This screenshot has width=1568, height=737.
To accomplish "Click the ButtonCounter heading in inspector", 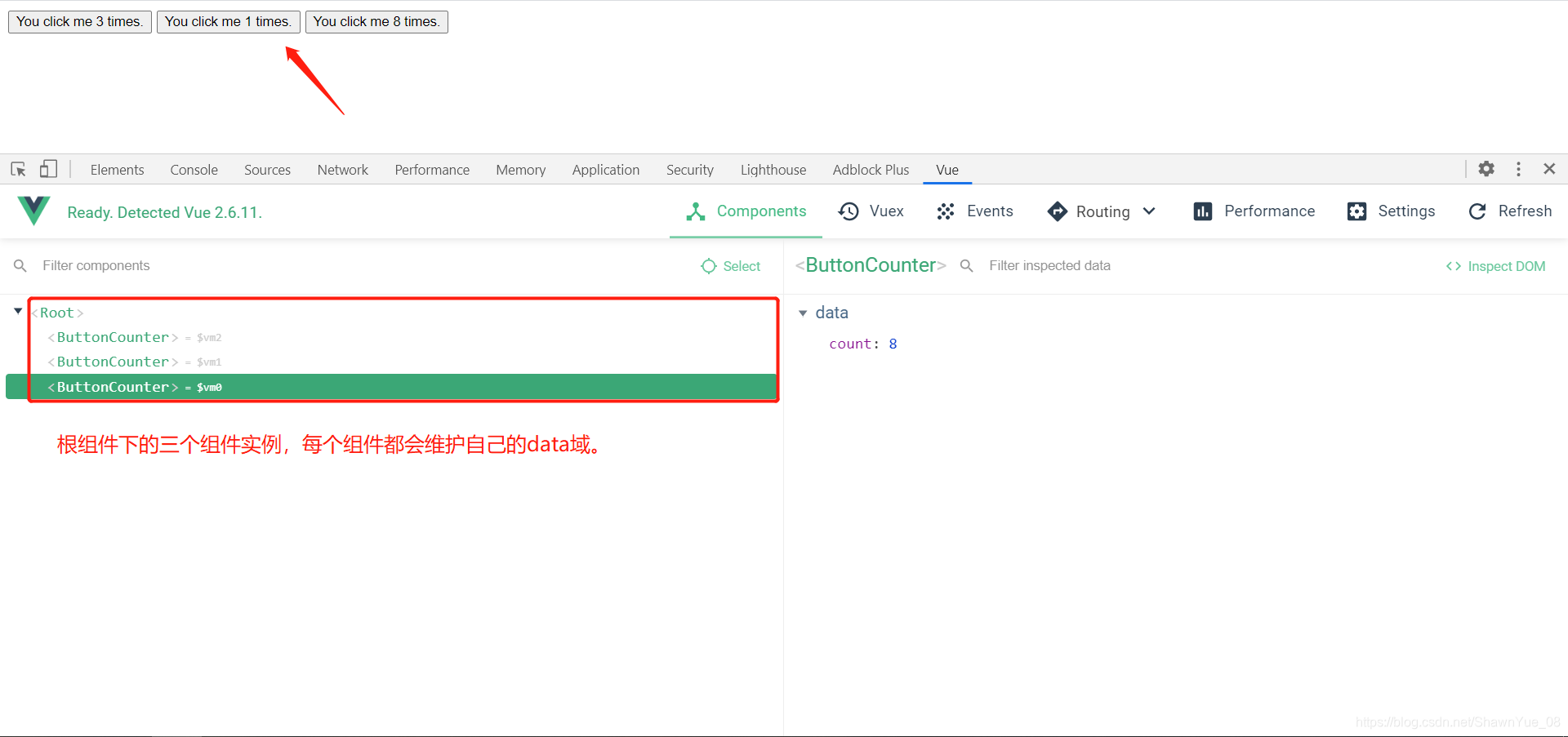I will 871,265.
